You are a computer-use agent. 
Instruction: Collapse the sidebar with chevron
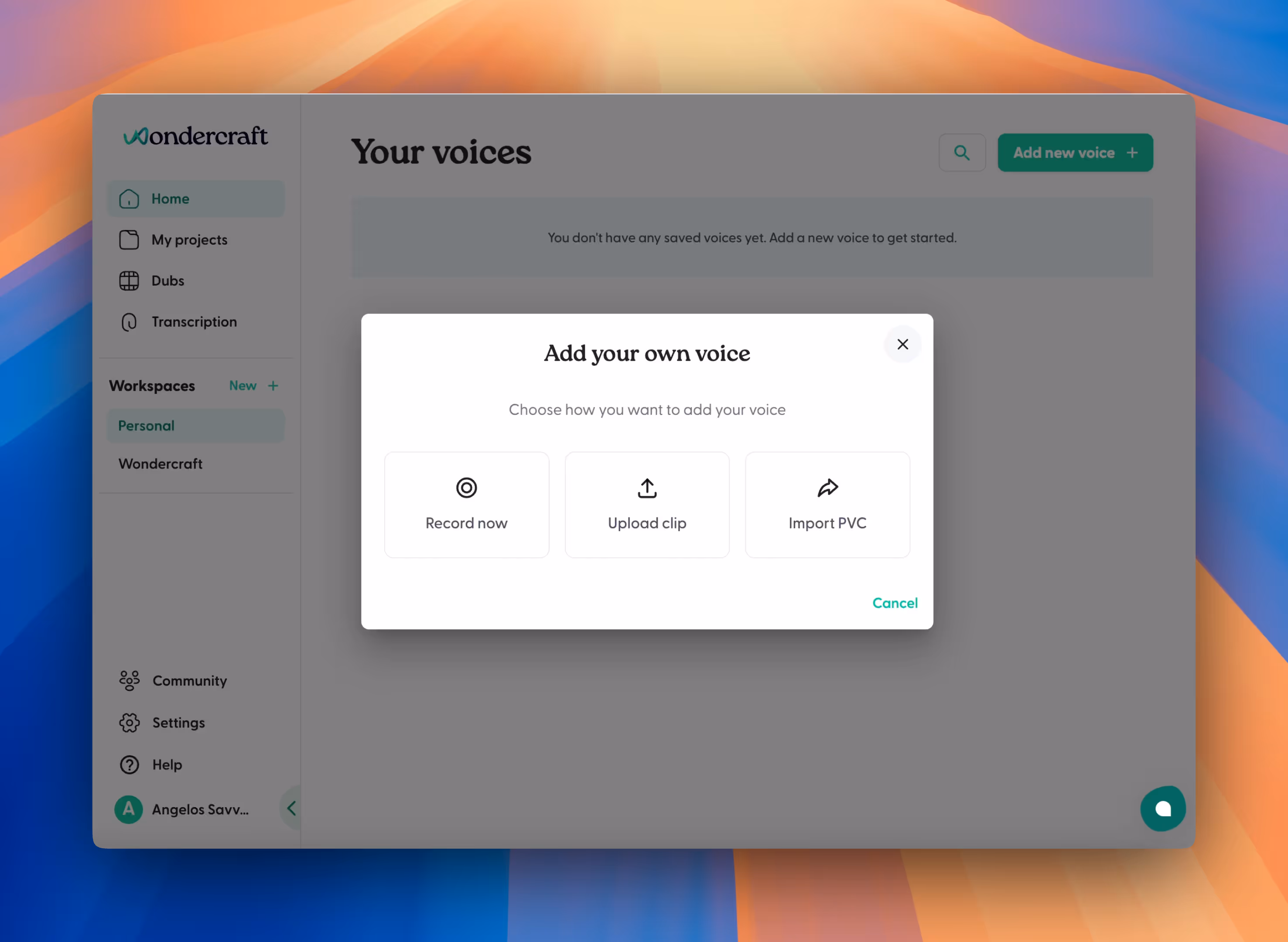(291, 808)
